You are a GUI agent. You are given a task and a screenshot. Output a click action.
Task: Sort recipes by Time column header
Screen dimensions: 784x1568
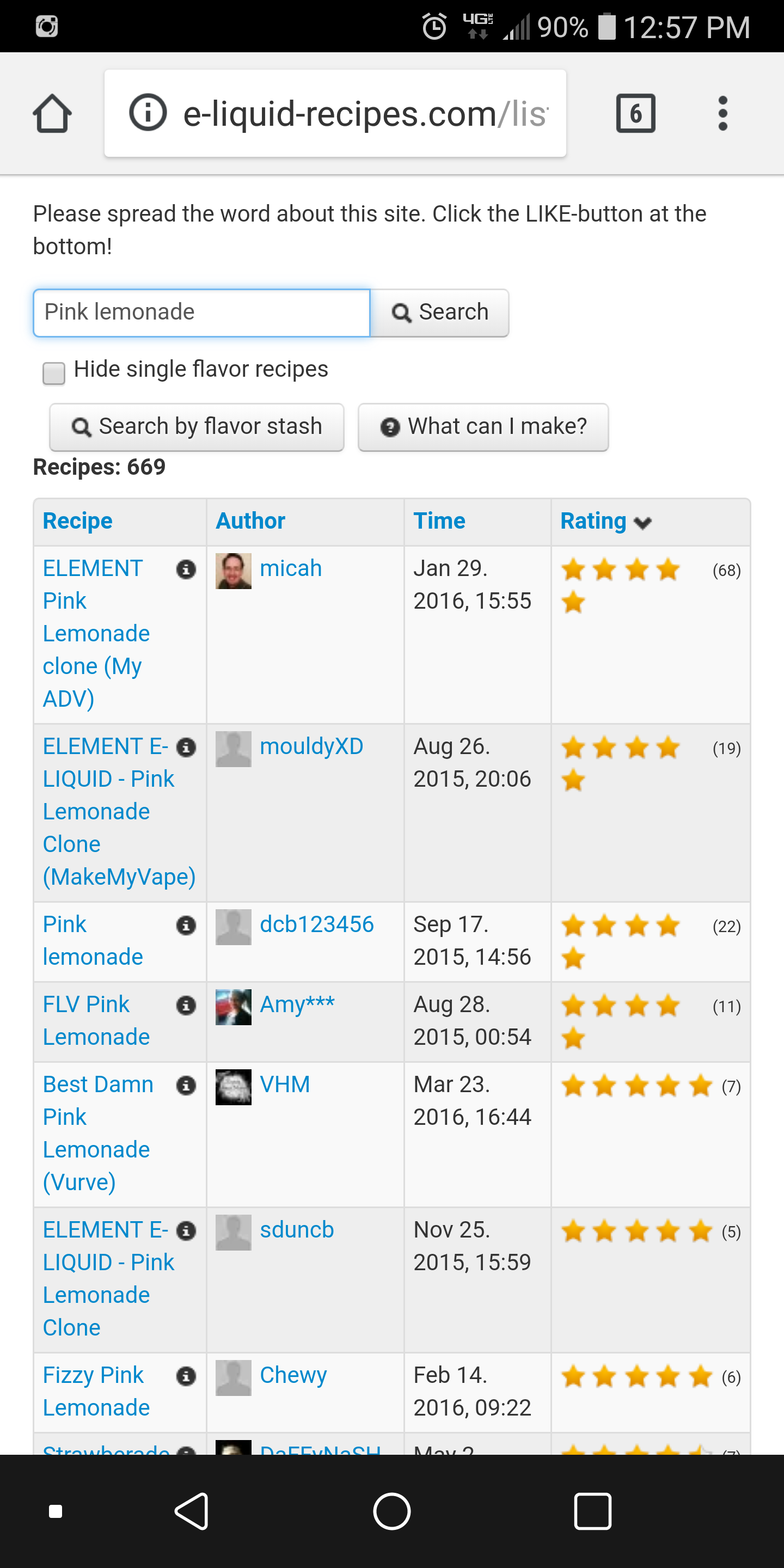pyautogui.click(x=439, y=521)
